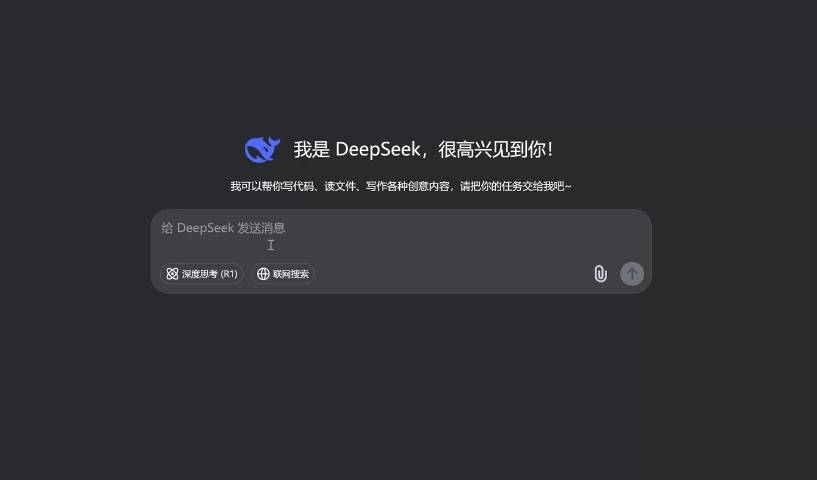This screenshot has height=480, width=817.
Task: Send the message with the up-arrow button
Action: click(x=632, y=274)
